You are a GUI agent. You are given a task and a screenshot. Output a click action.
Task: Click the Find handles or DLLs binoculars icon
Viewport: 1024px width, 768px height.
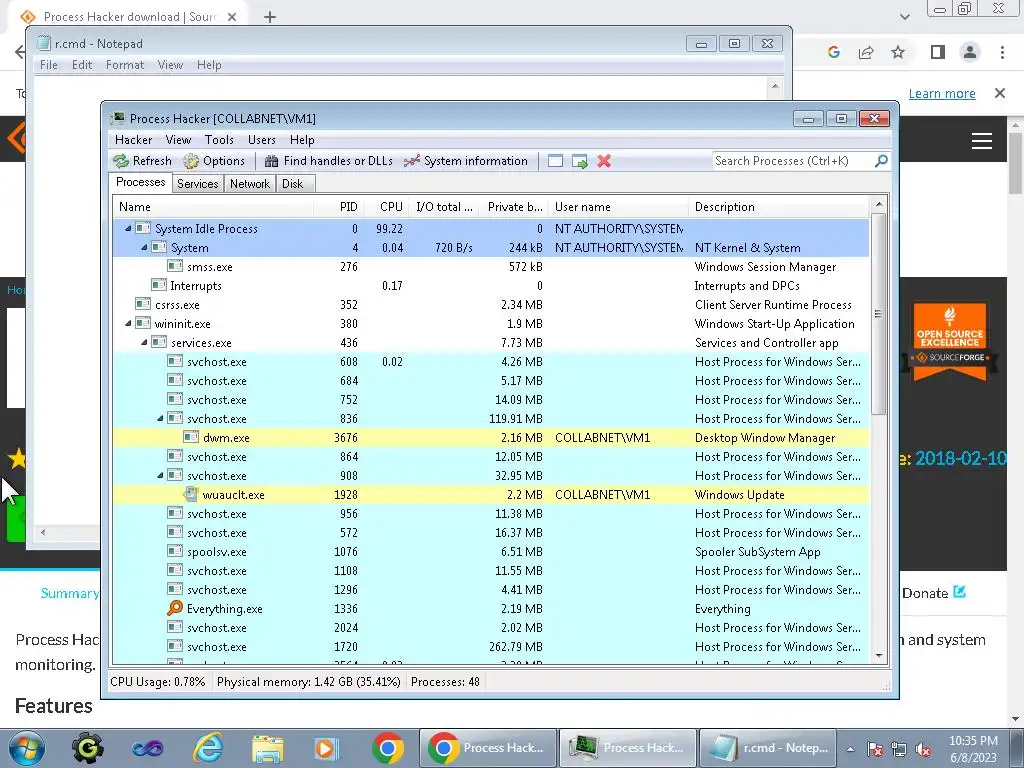click(271, 161)
